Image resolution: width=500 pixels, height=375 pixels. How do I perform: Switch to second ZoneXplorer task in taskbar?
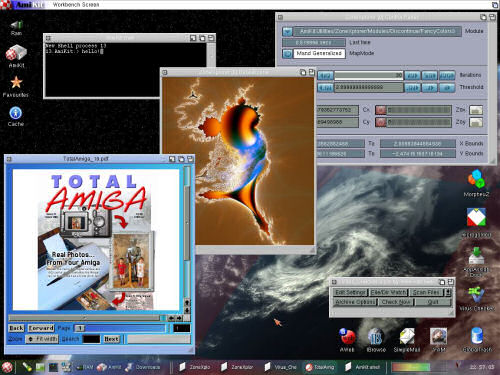(237, 367)
